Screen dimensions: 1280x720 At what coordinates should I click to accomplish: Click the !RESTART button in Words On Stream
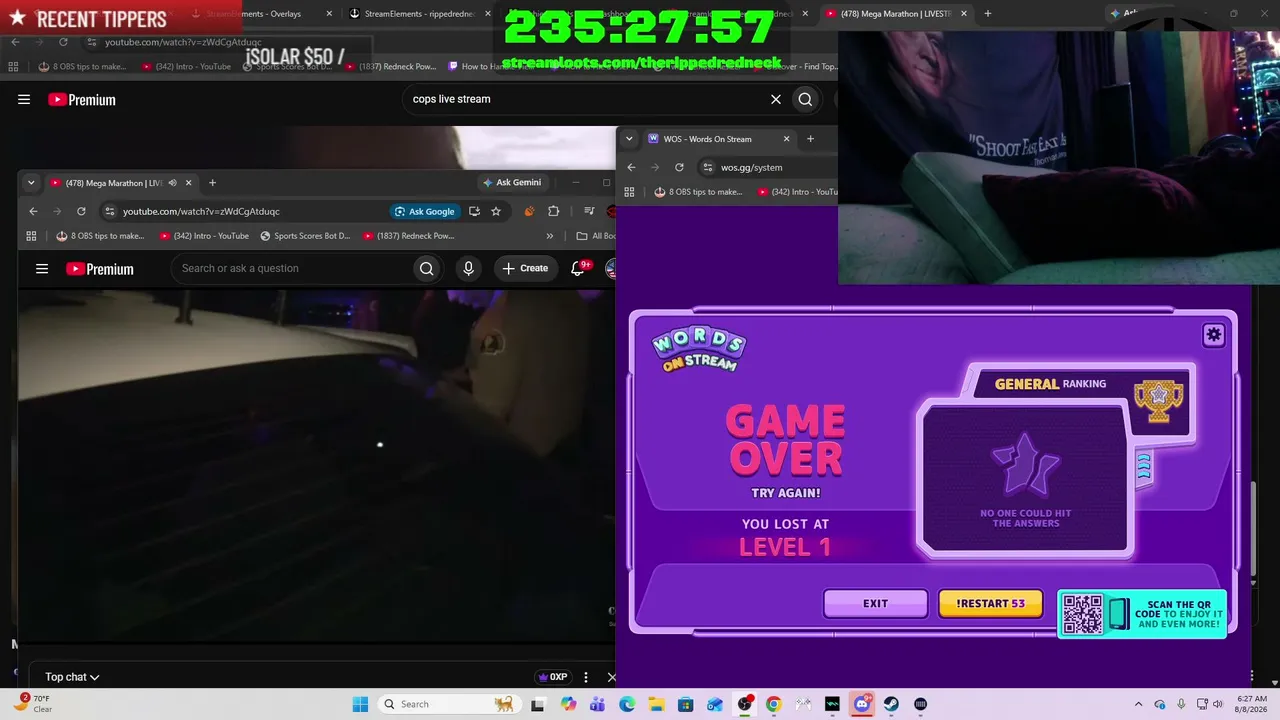[x=990, y=603]
